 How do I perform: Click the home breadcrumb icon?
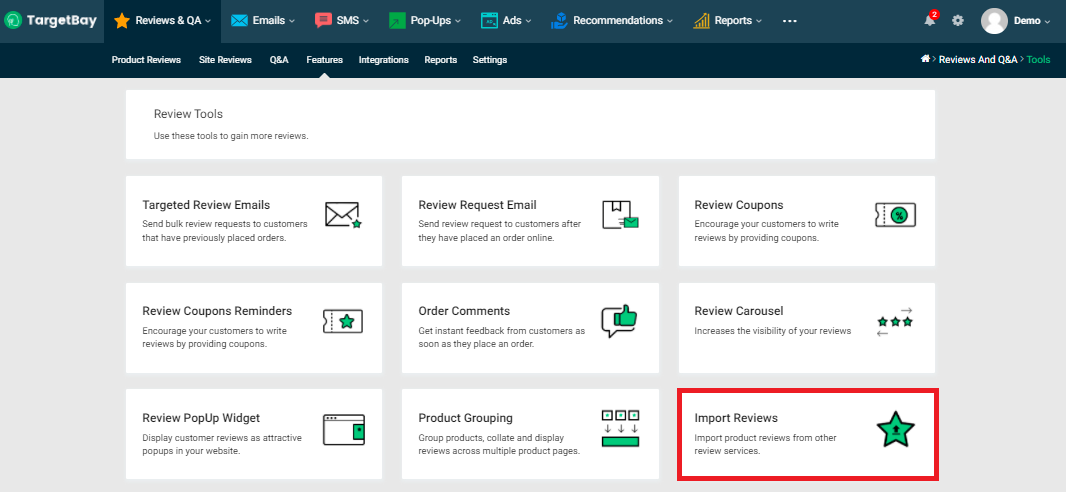coord(925,59)
